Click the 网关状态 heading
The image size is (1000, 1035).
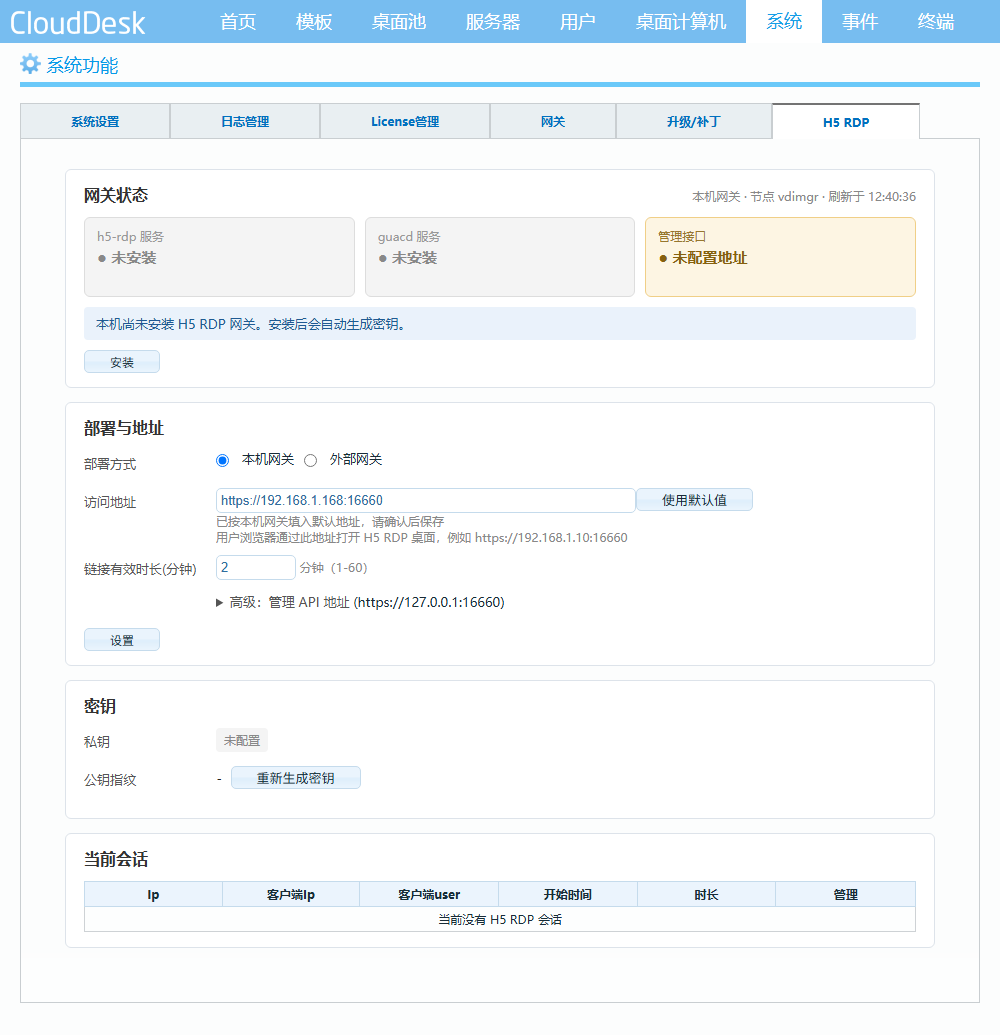point(116,195)
